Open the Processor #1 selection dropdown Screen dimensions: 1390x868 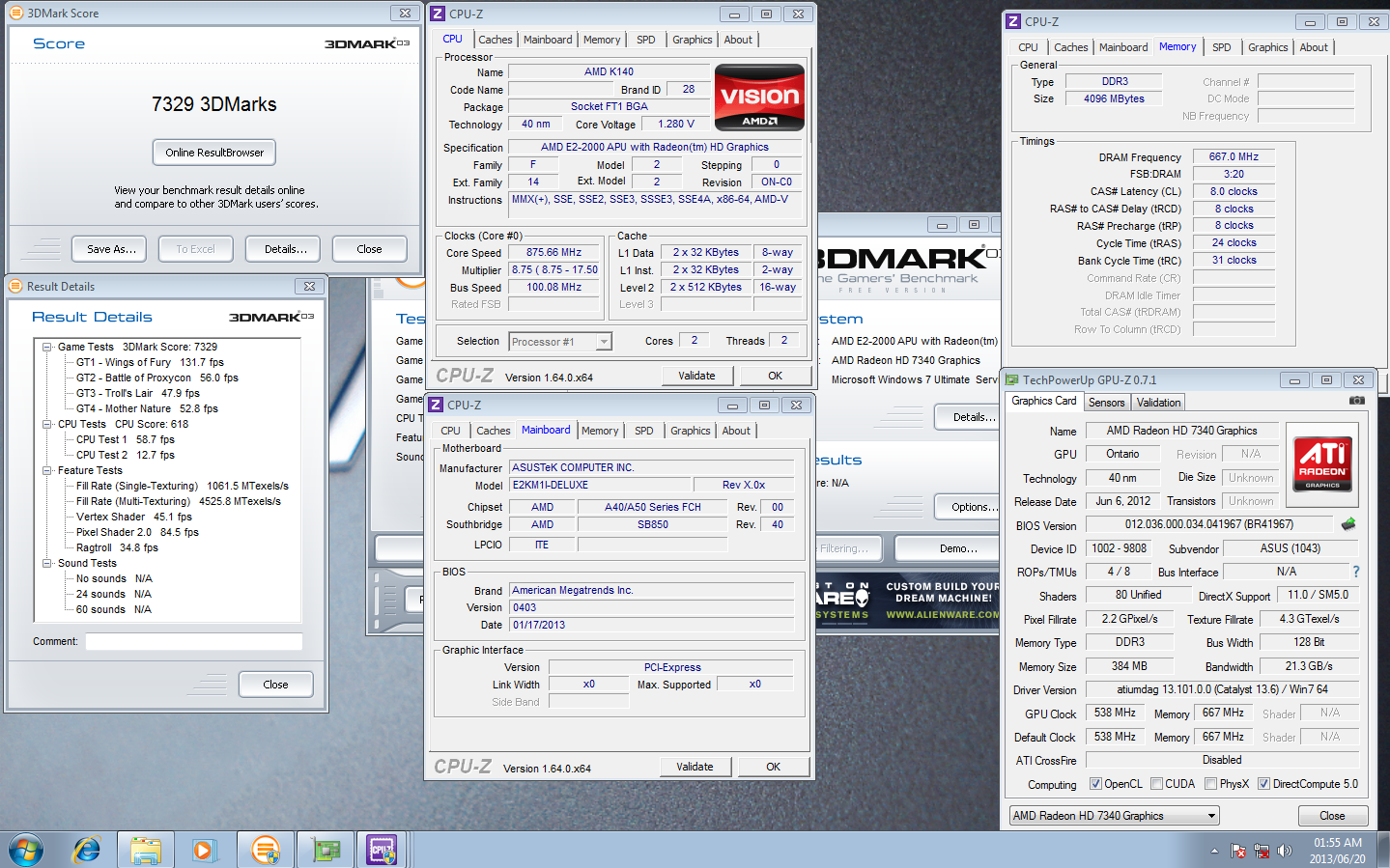point(560,342)
